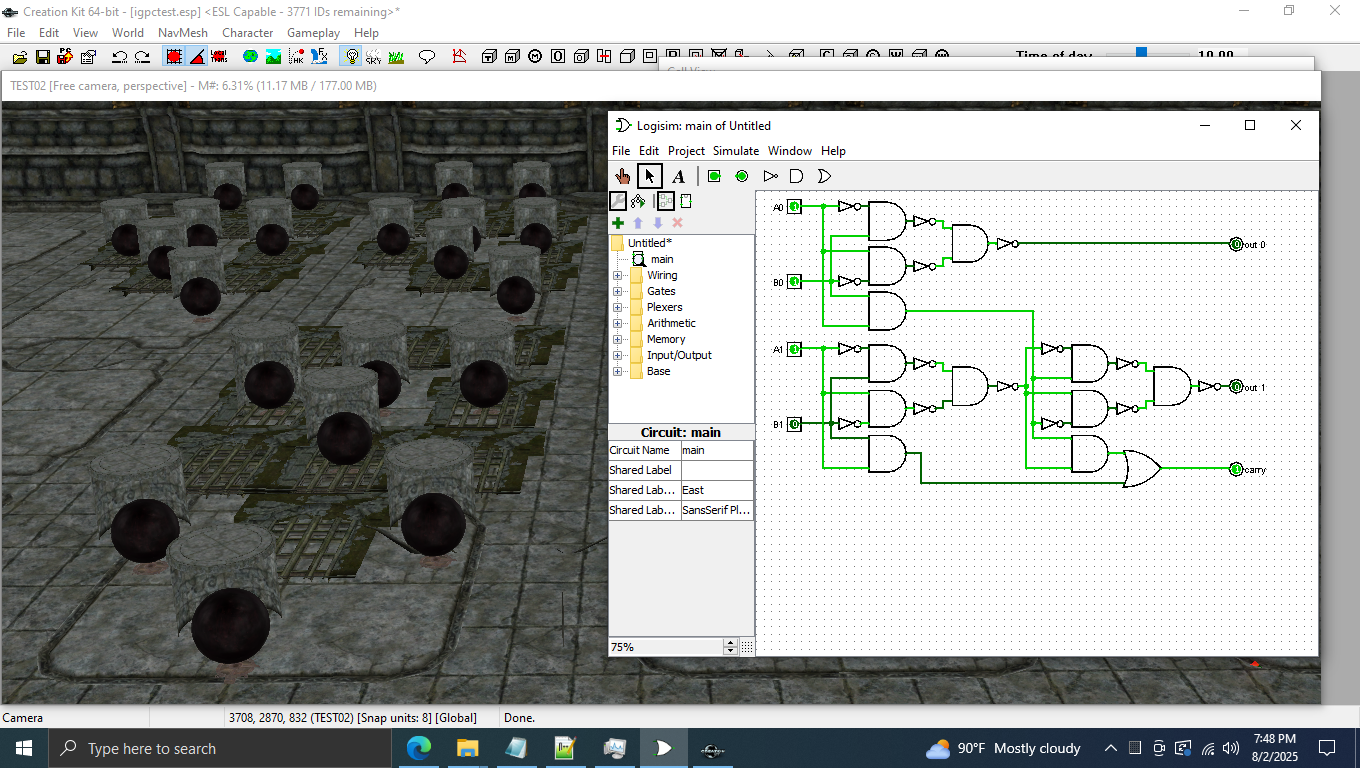The width and height of the screenshot is (1360, 768).
Task: Toggle the lightbulb brightness button
Action: click(352, 57)
